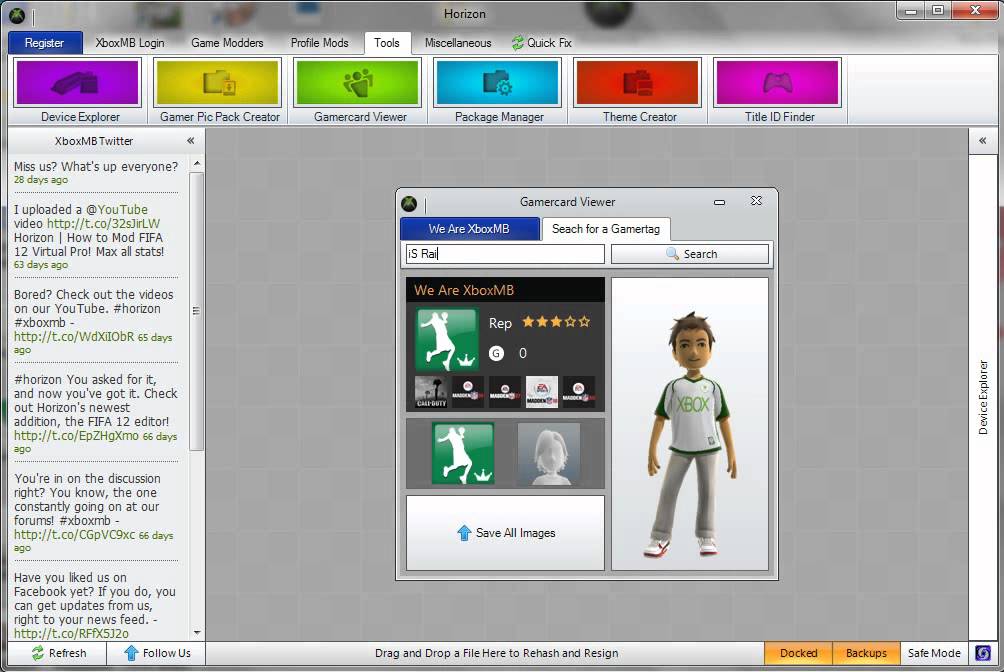Click the Search button
This screenshot has width=1004, height=672.
coord(690,254)
